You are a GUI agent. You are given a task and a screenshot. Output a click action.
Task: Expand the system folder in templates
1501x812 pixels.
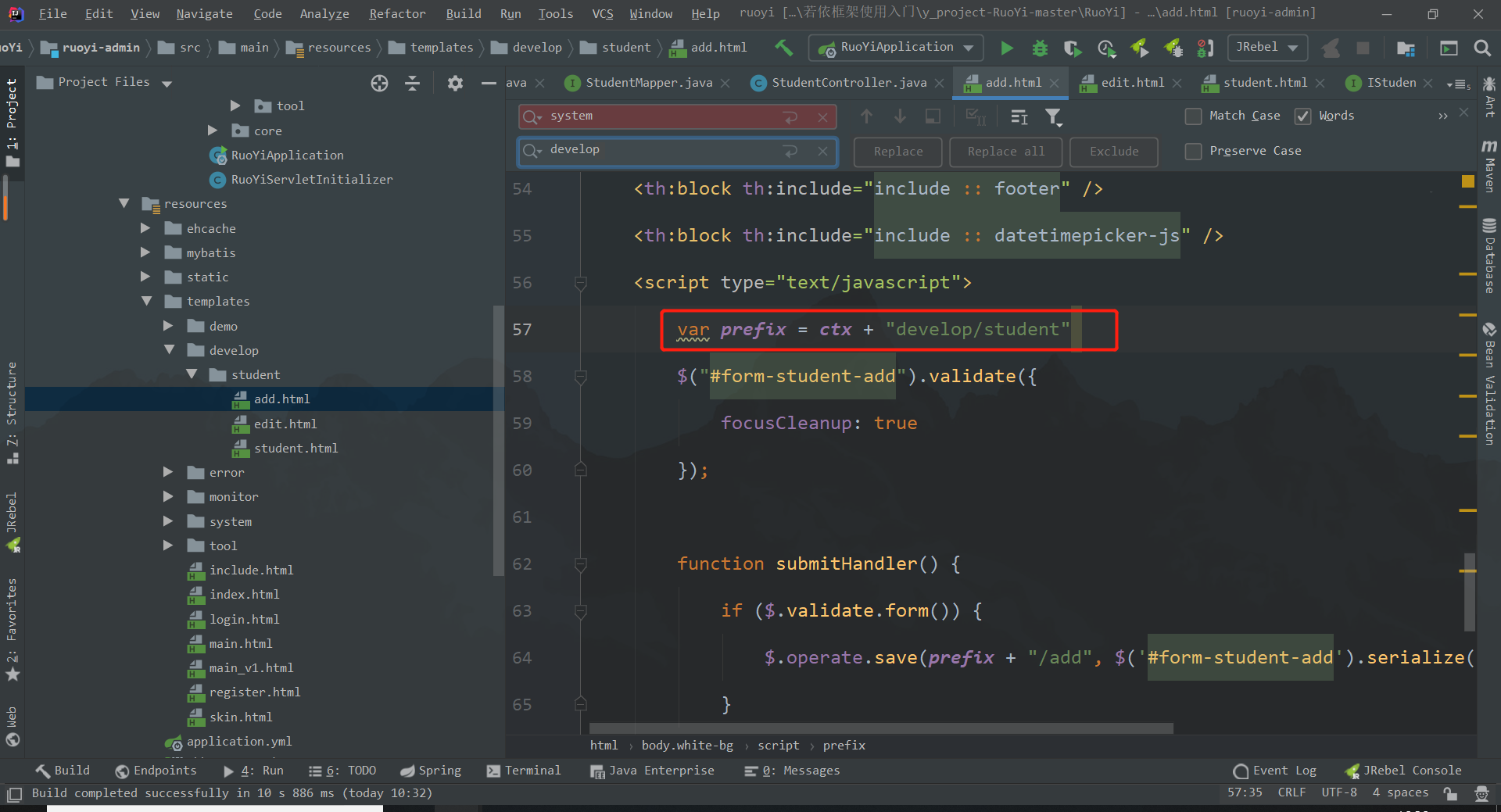(x=167, y=521)
